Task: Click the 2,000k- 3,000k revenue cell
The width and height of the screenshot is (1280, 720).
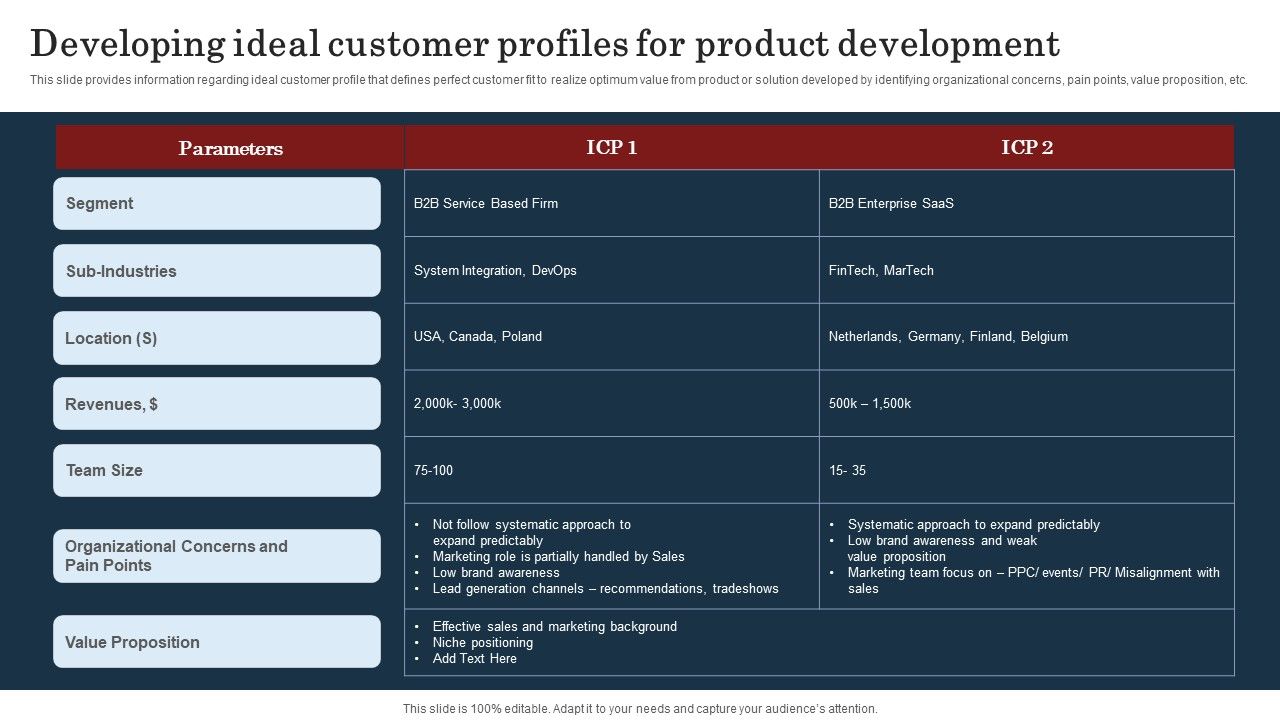Action: coord(612,403)
